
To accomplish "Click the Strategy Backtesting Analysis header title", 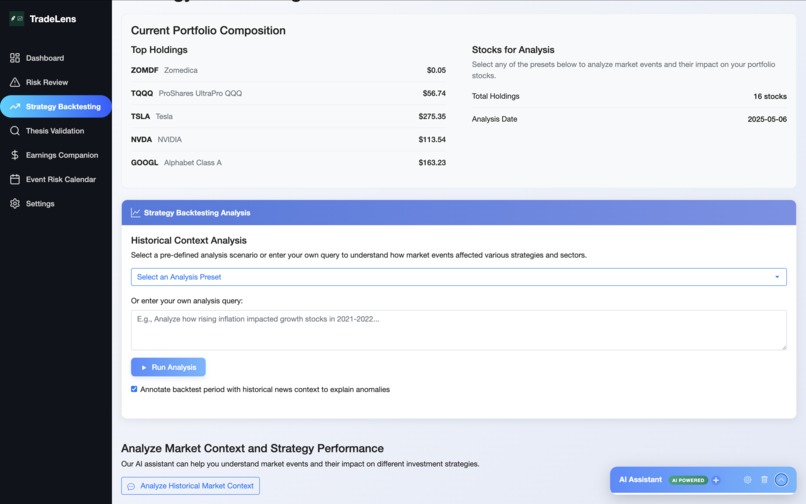I will pos(197,212).
